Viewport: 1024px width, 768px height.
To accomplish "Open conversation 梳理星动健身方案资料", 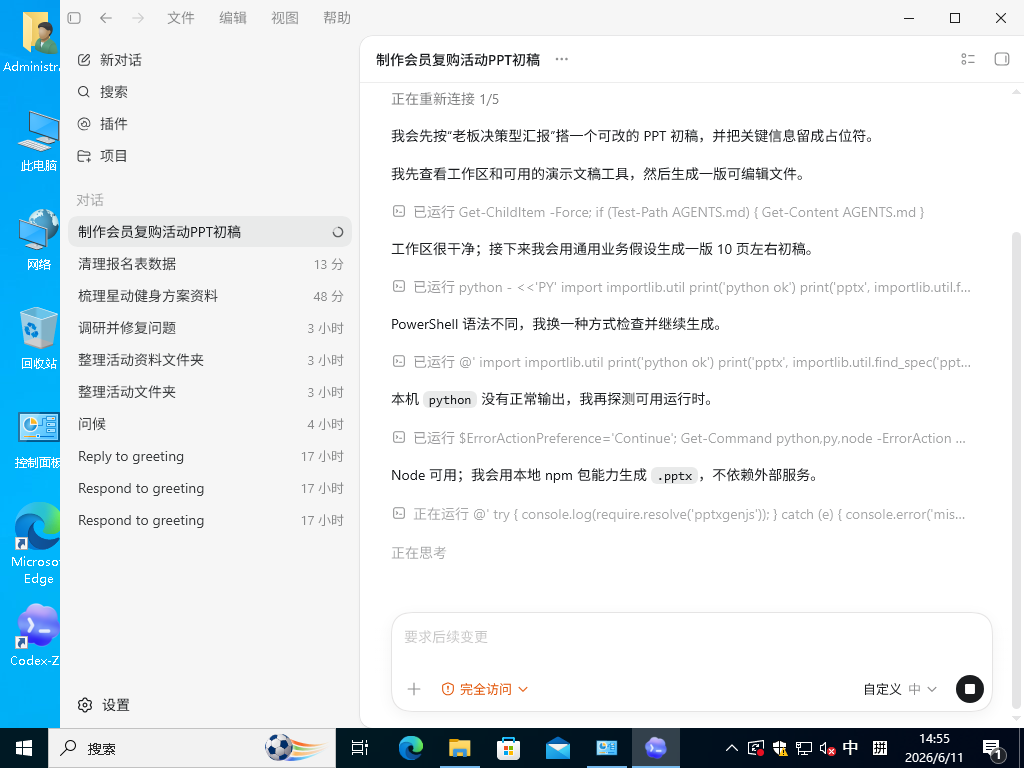I will coord(210,296).
